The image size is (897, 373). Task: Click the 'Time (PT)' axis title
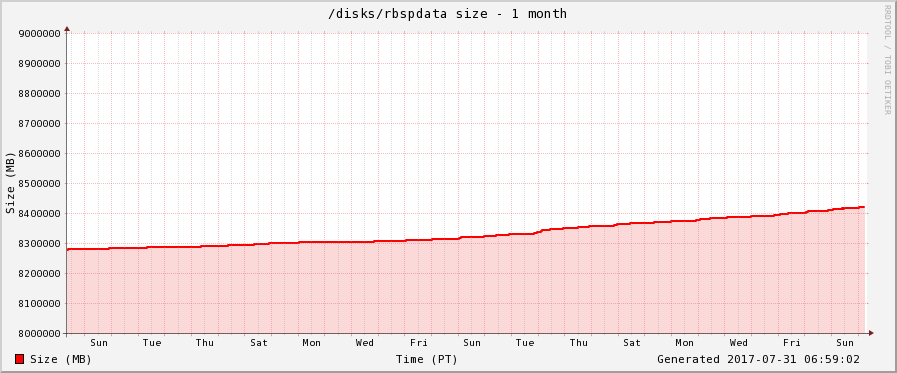click(x=426, y=359)
